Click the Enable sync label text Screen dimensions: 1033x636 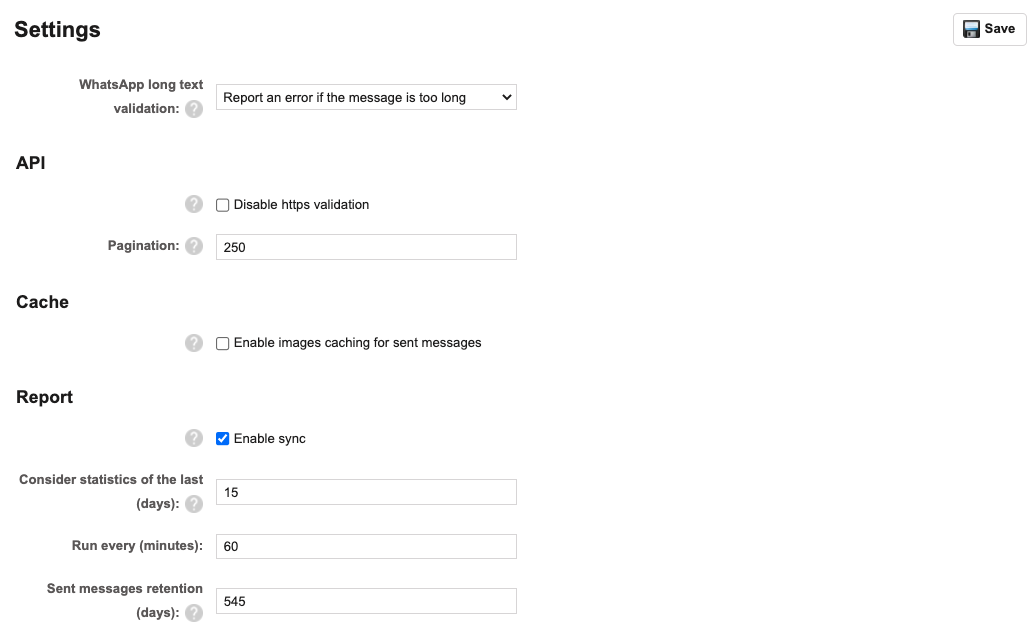tap(269, 439)
